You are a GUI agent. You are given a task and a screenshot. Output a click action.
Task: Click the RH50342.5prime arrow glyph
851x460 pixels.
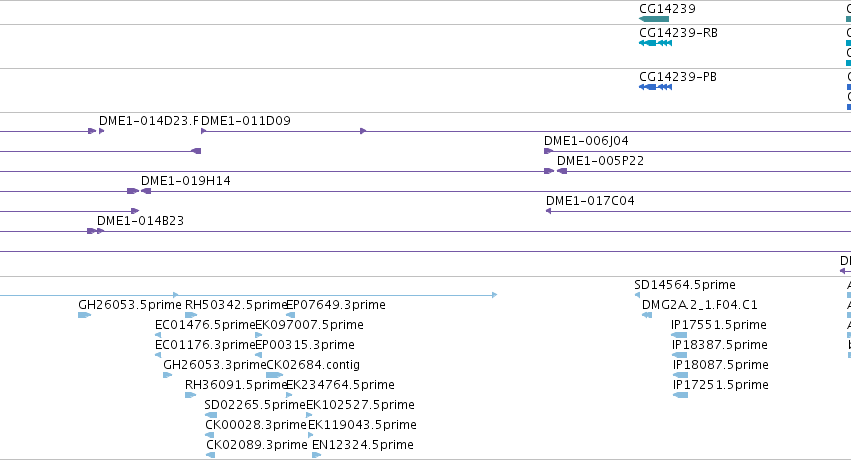(x=191, y=315)
